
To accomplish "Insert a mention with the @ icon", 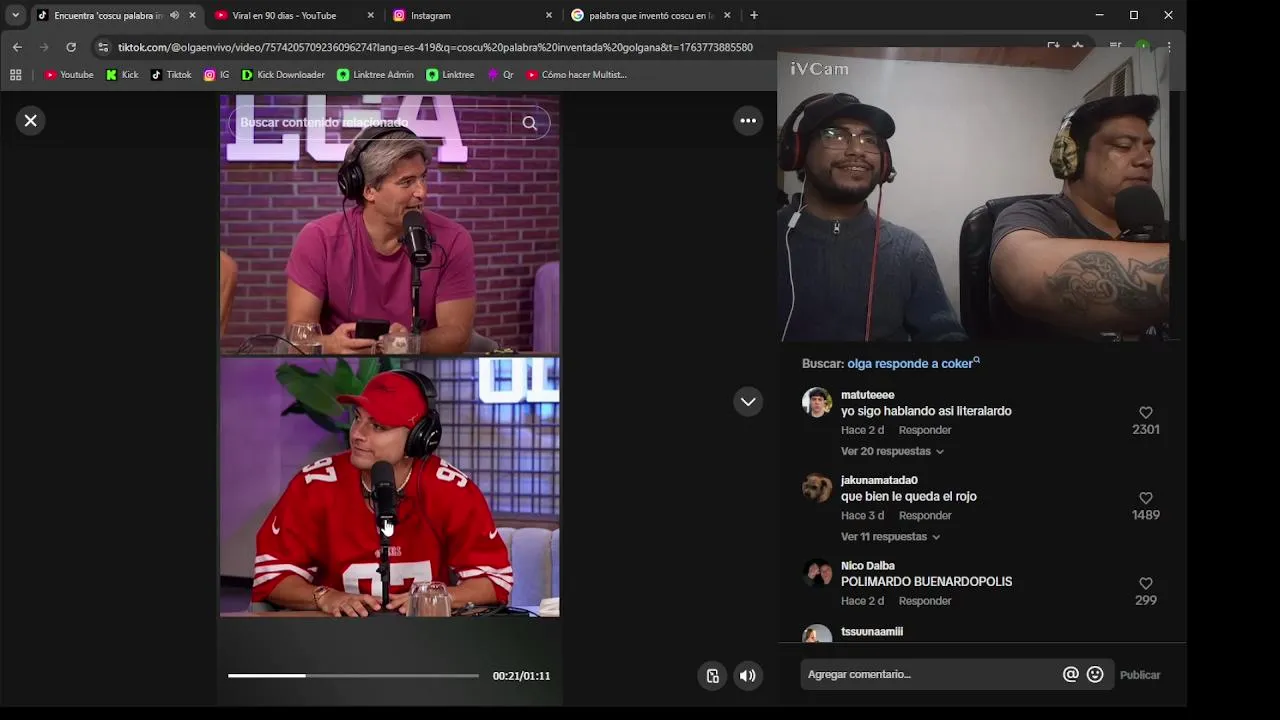I will click(1070, 674).
